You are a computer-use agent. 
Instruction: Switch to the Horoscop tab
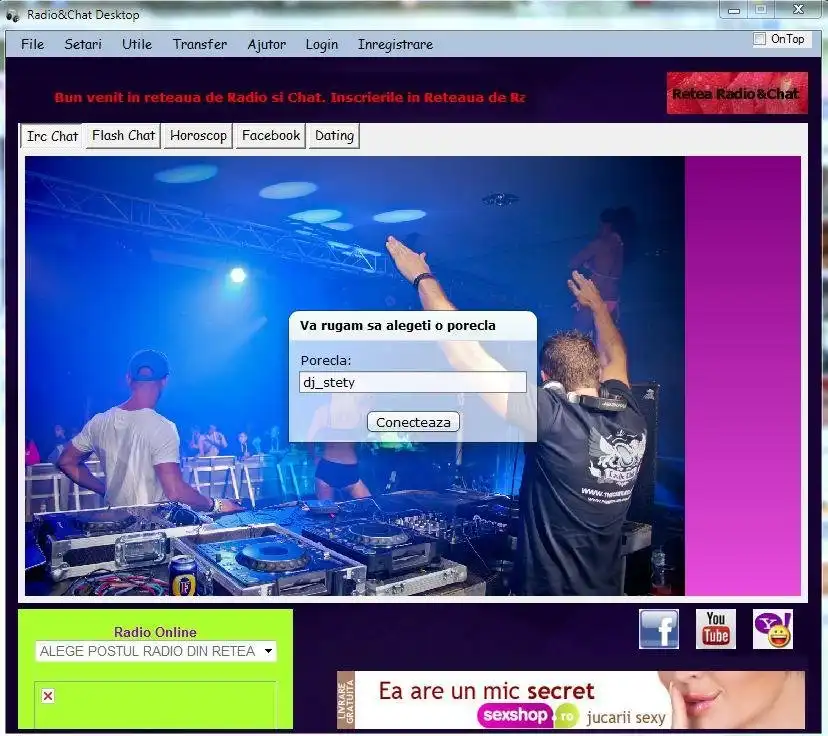point(198,136)
